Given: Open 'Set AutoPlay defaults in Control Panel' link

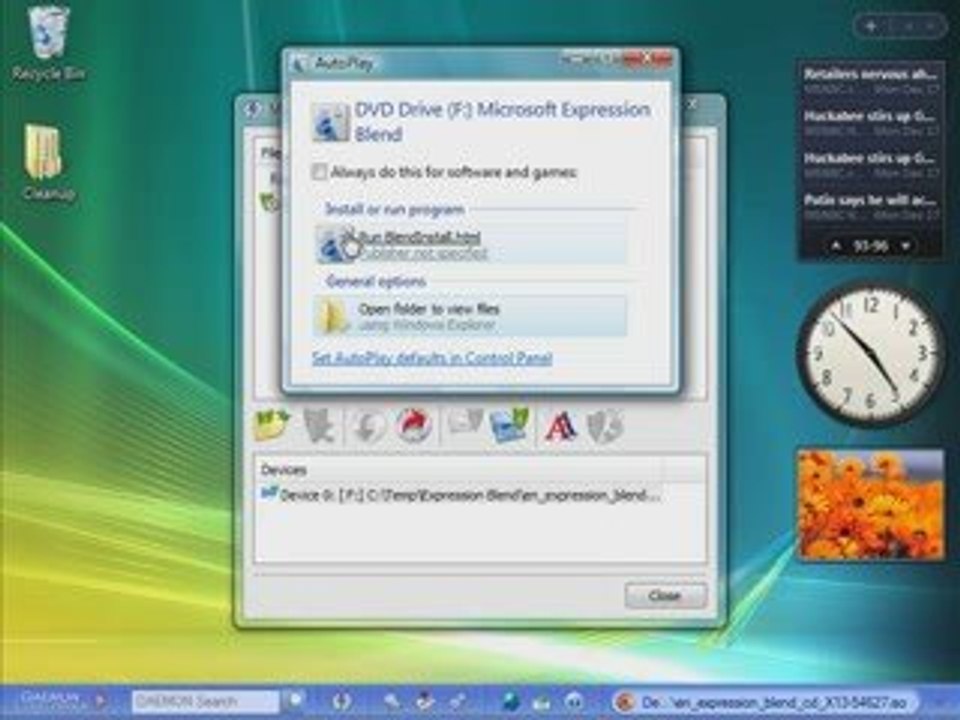Looking at the screenshot, I should (x=432, y=358).
